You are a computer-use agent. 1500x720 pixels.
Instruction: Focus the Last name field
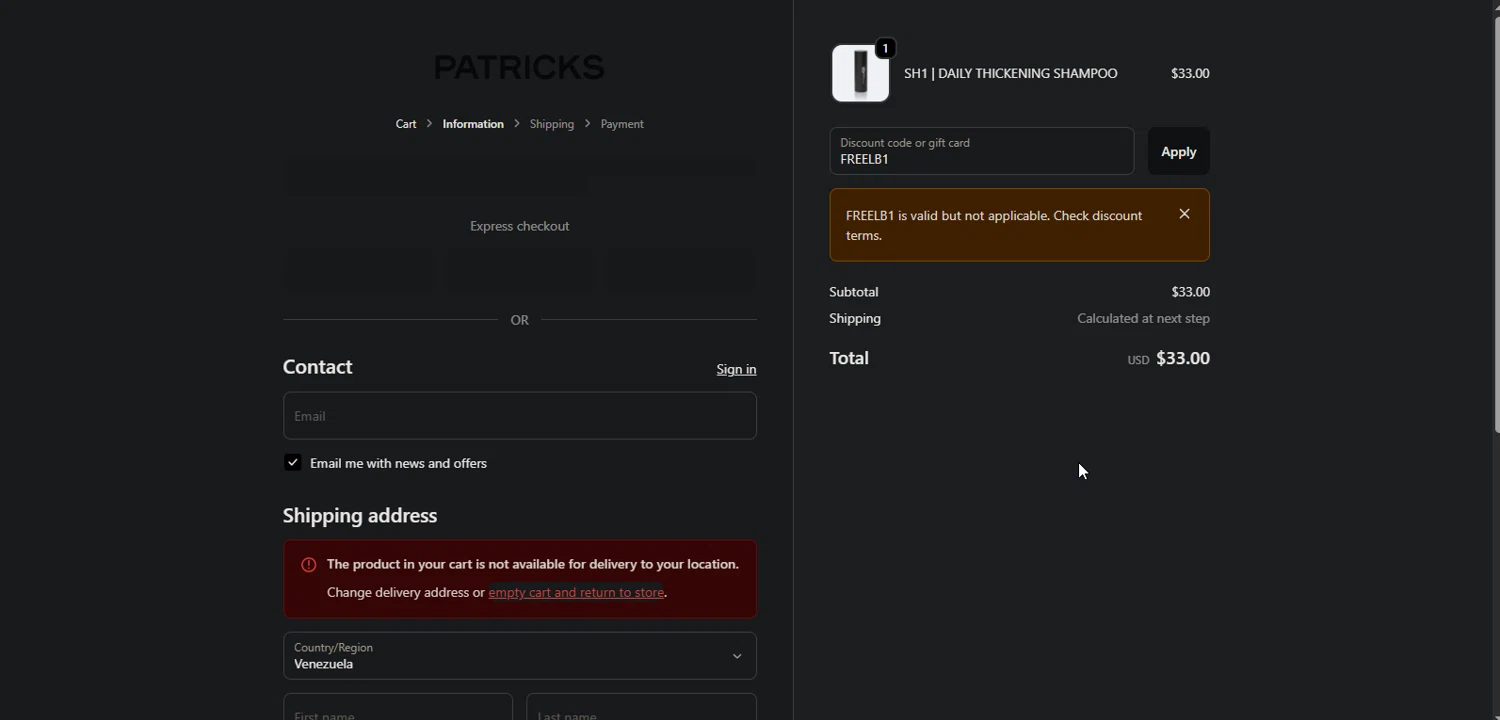tap(642, 707)
